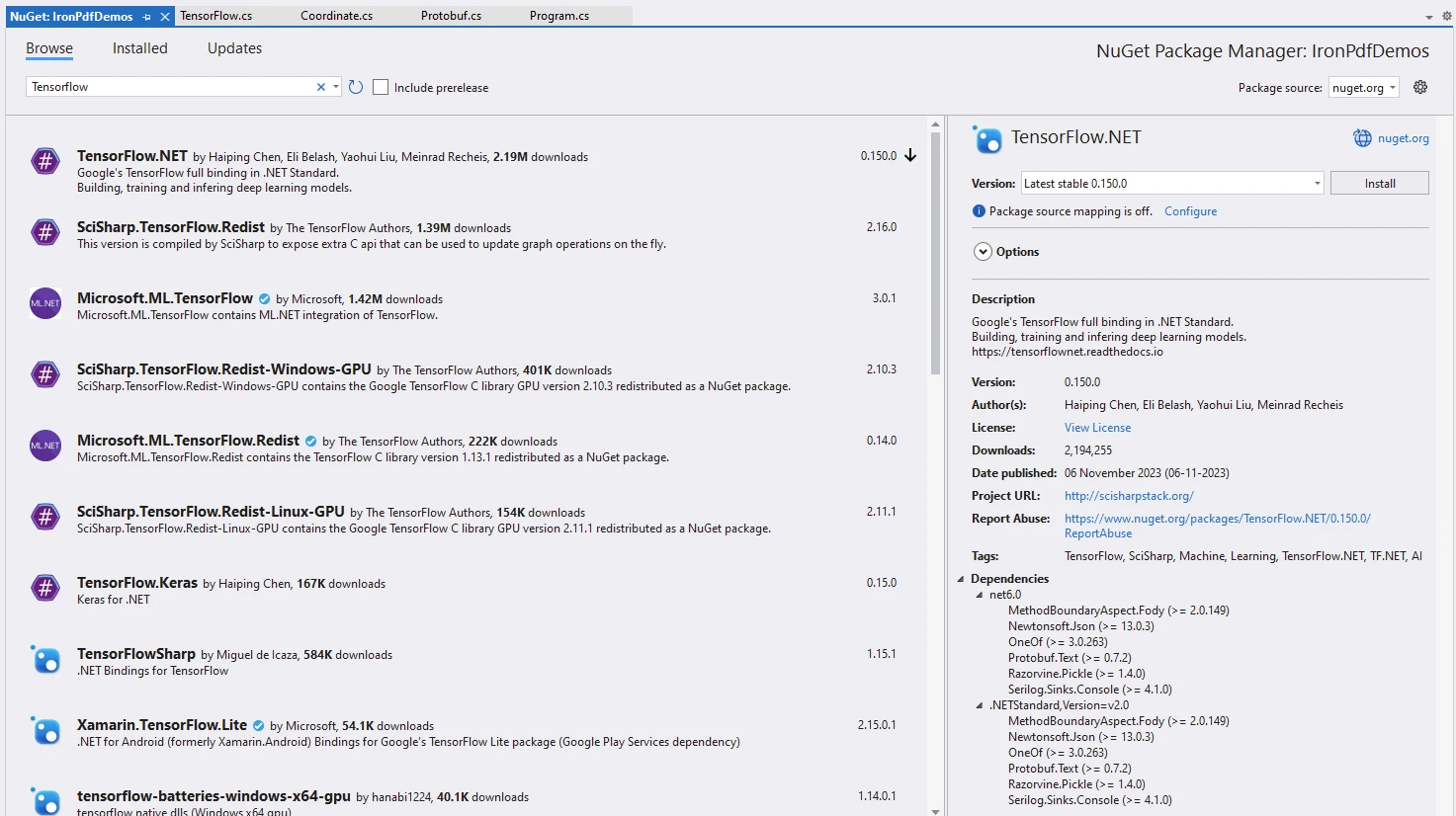Click the TensorFlowSharp package icon

[x=45, y=659]
